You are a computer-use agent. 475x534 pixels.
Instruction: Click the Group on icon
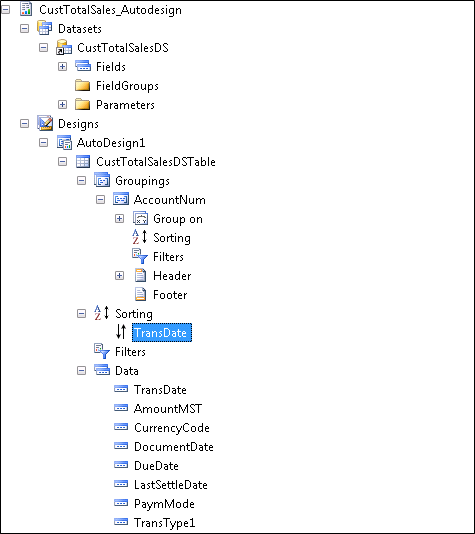click(140, 218)
